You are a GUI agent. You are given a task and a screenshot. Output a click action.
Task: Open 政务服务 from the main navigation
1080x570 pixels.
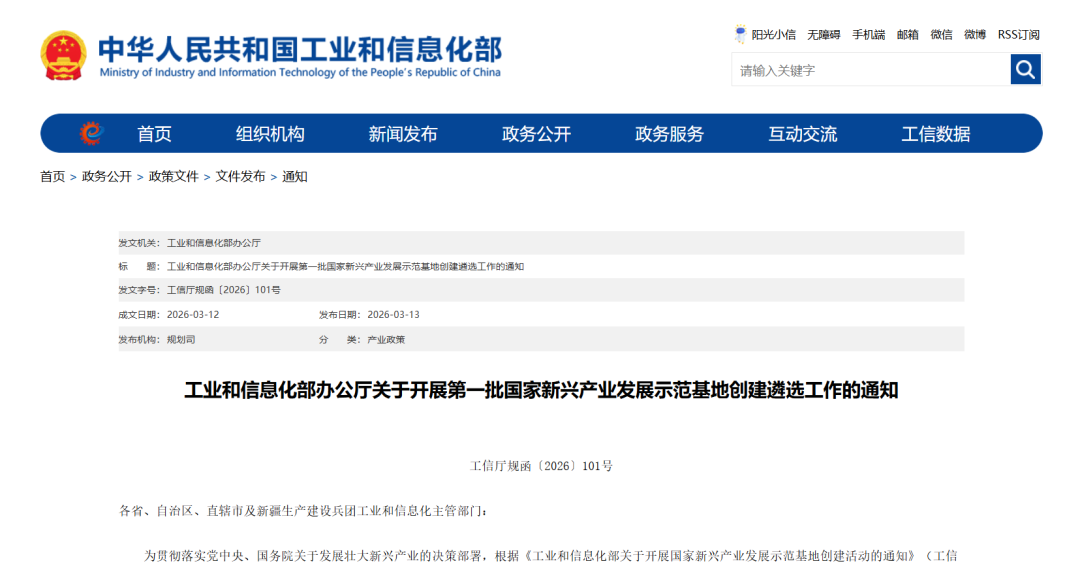pos(669,134)
